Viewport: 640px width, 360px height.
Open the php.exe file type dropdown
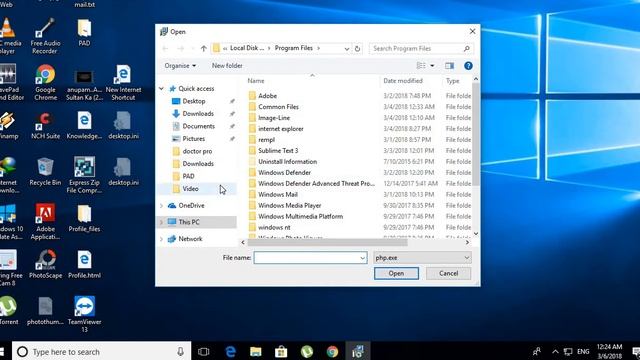click(x=422, y=258)
